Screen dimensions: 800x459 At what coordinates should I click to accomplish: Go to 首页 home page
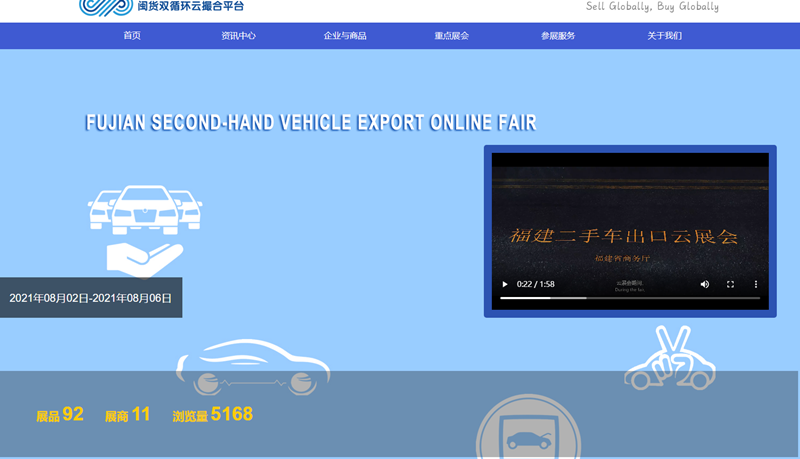tap(132, 36)
